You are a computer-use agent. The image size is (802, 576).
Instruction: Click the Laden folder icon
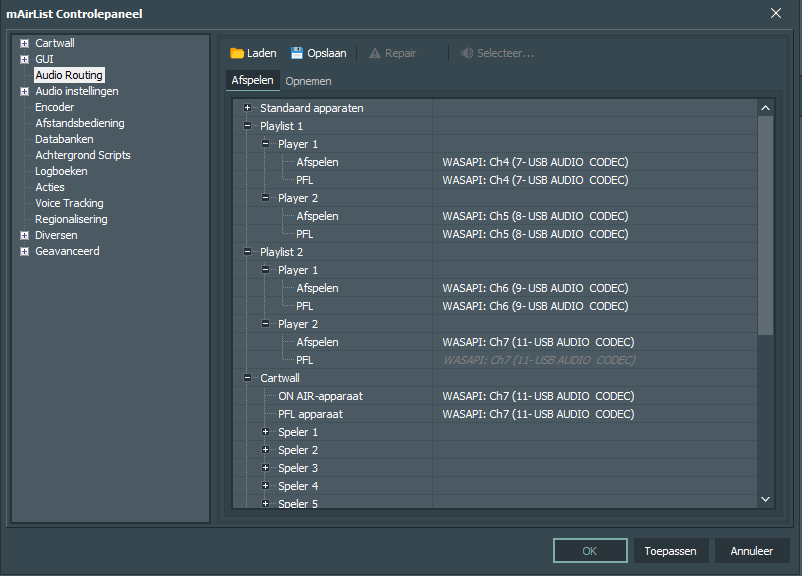click(236, 53)
